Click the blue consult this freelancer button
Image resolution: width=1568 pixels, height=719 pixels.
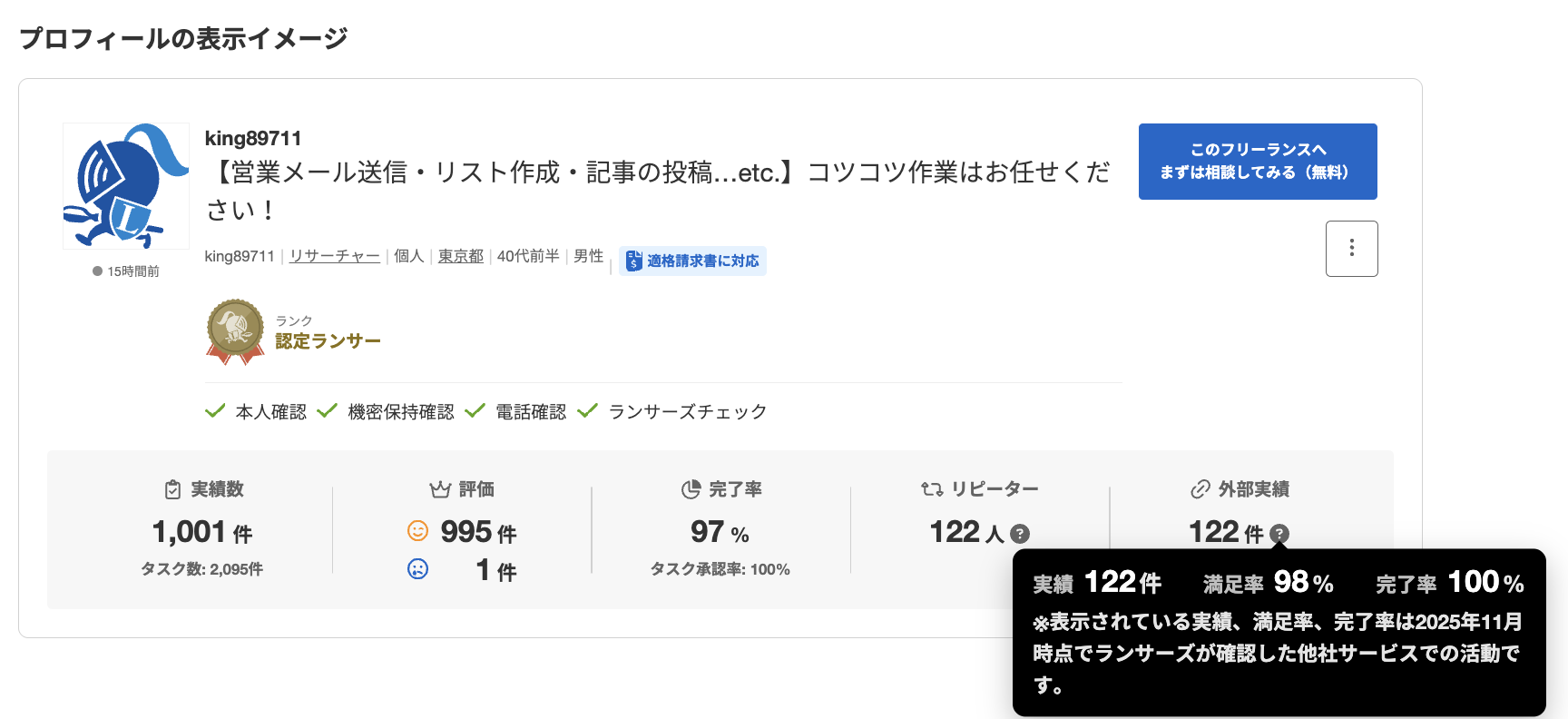1257,162
